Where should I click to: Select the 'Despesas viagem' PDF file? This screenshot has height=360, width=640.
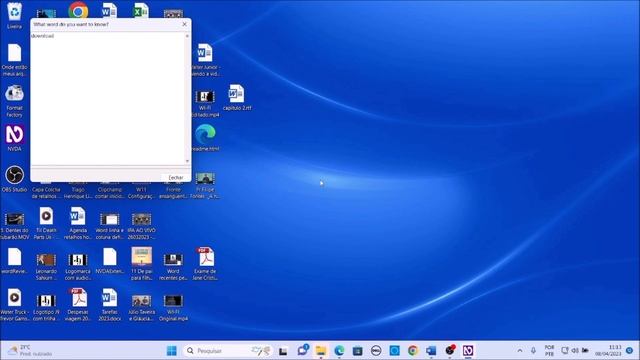(x=78, y=305)
